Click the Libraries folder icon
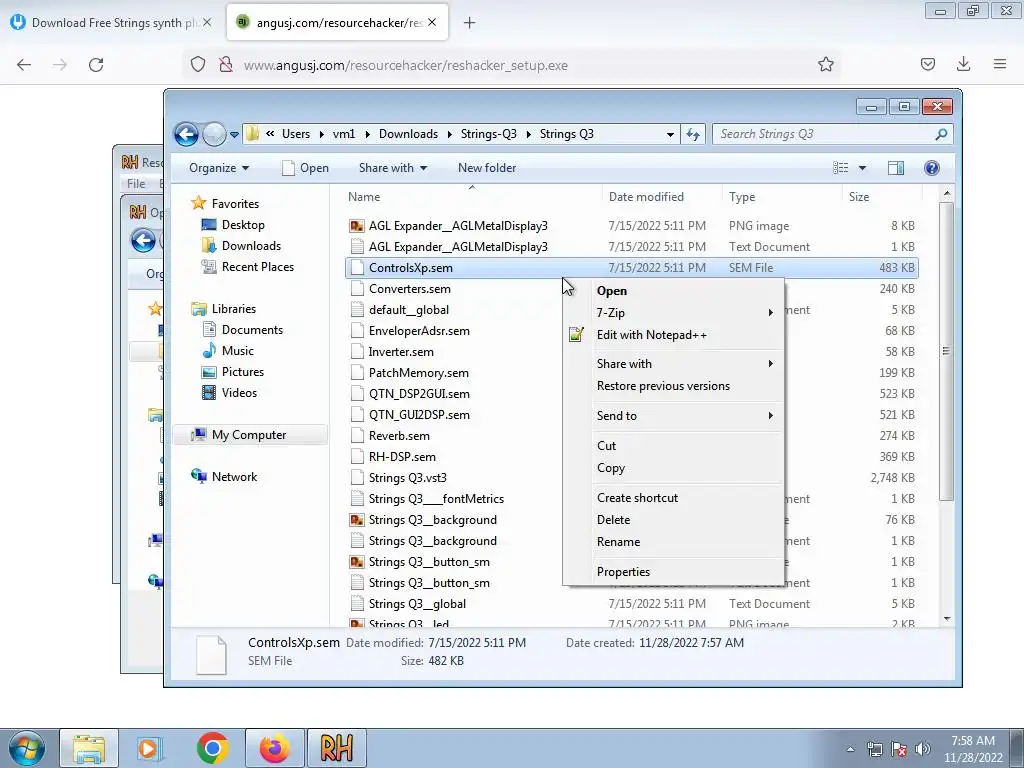The width and height of the screenshot is (1024, 768). [x=199, y=309]
